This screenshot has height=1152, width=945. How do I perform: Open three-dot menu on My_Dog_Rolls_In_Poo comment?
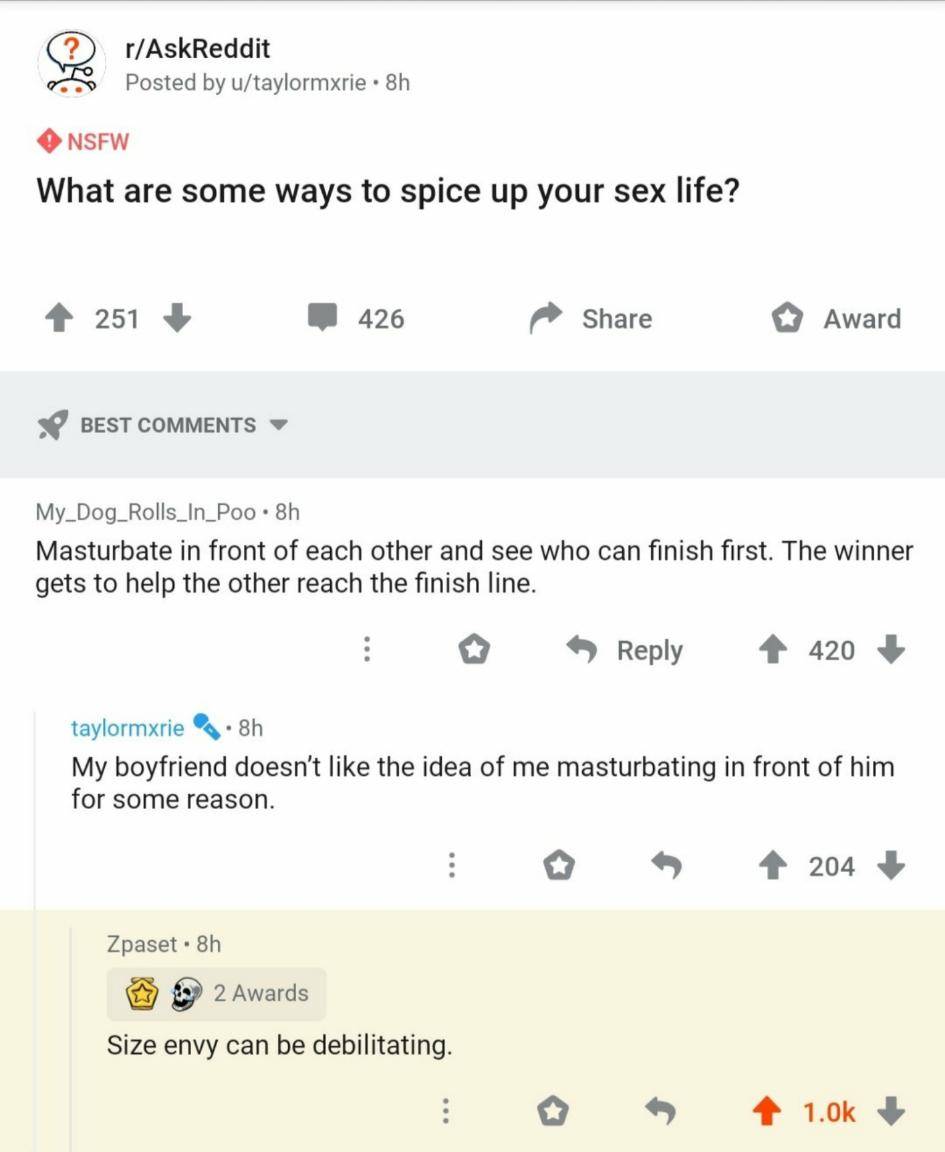pyautogui.click(x=367, y=651)
